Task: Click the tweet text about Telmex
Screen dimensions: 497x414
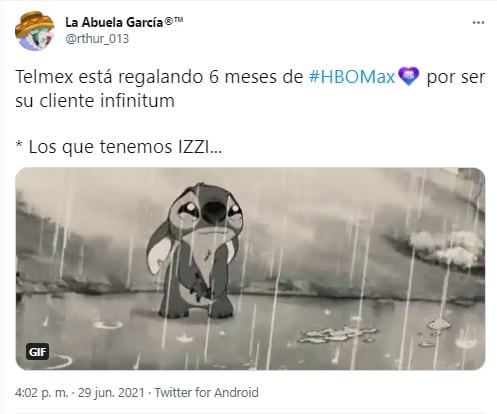Action: (x=250, y=89)
